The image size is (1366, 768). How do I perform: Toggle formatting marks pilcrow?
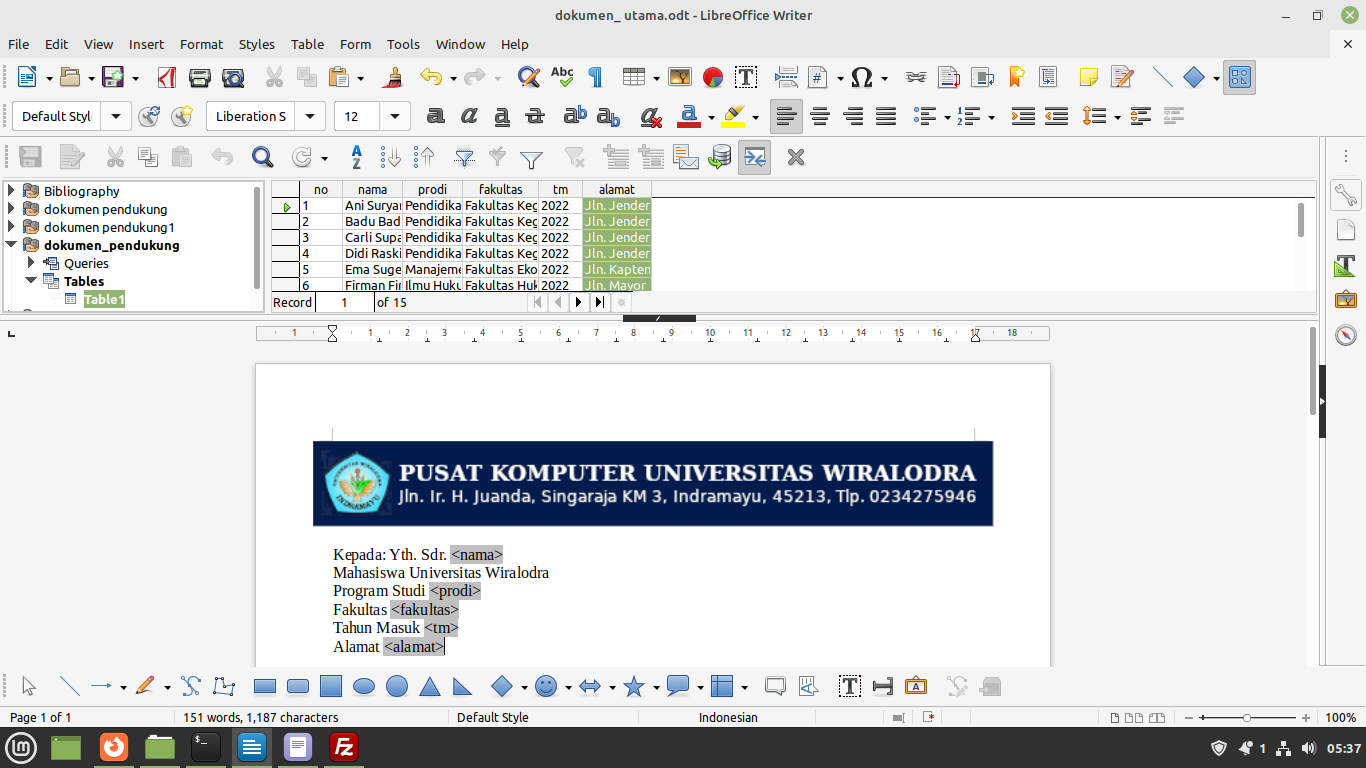coord(595,77)
